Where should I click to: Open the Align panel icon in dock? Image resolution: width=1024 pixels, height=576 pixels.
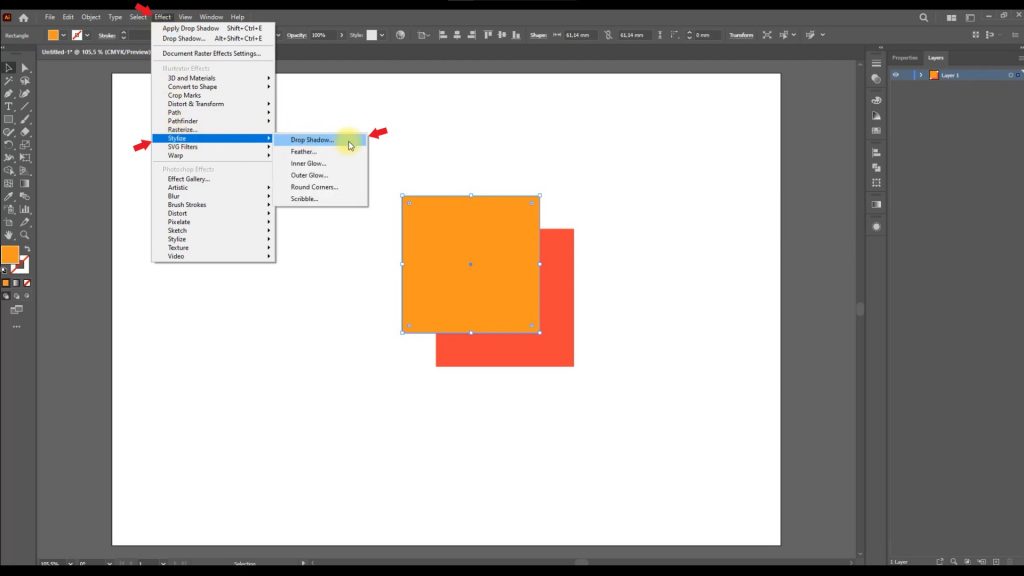click(876, 153)
